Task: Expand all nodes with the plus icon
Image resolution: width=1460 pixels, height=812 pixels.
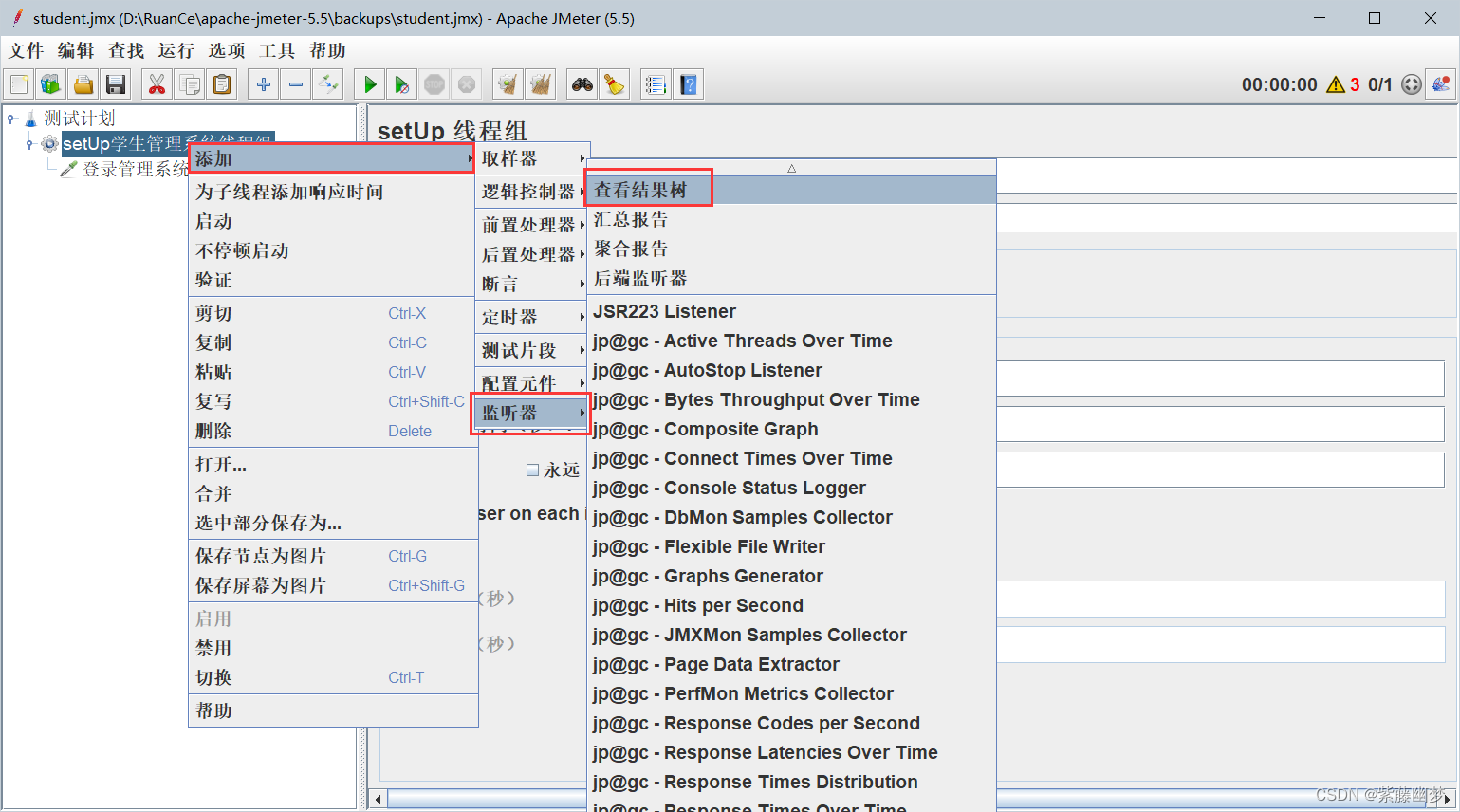Action: tap(264, 84)
